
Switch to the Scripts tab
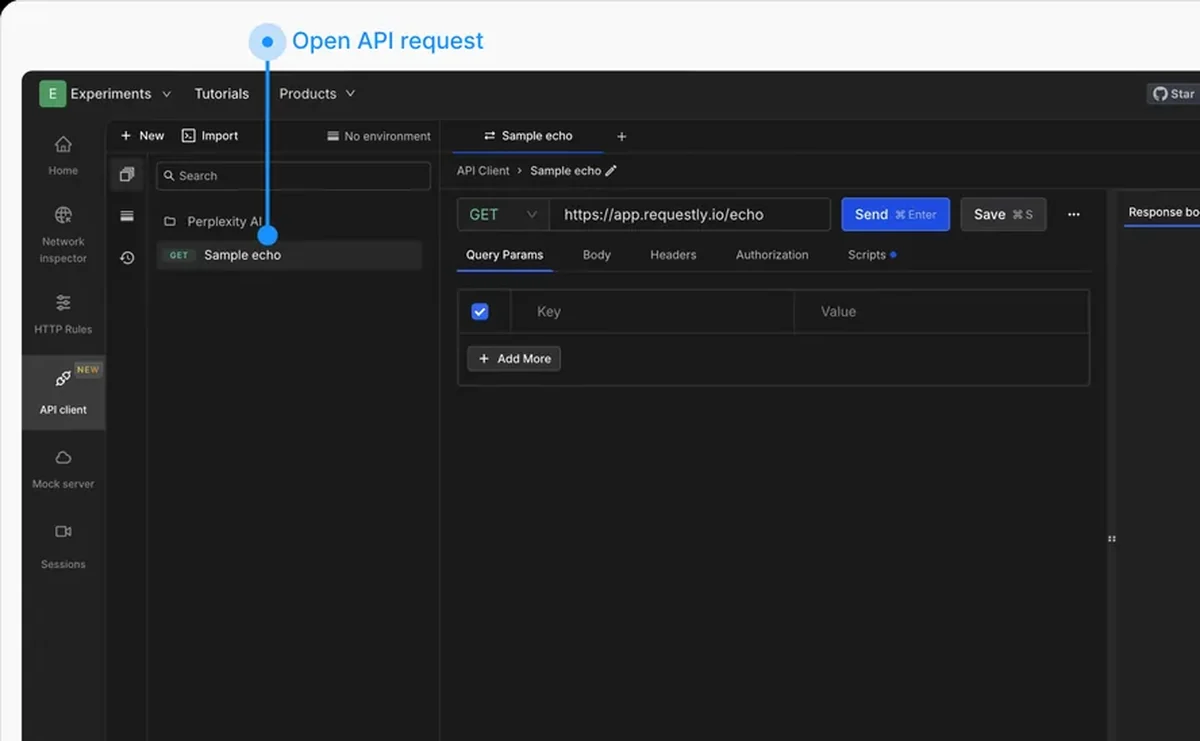871,255
